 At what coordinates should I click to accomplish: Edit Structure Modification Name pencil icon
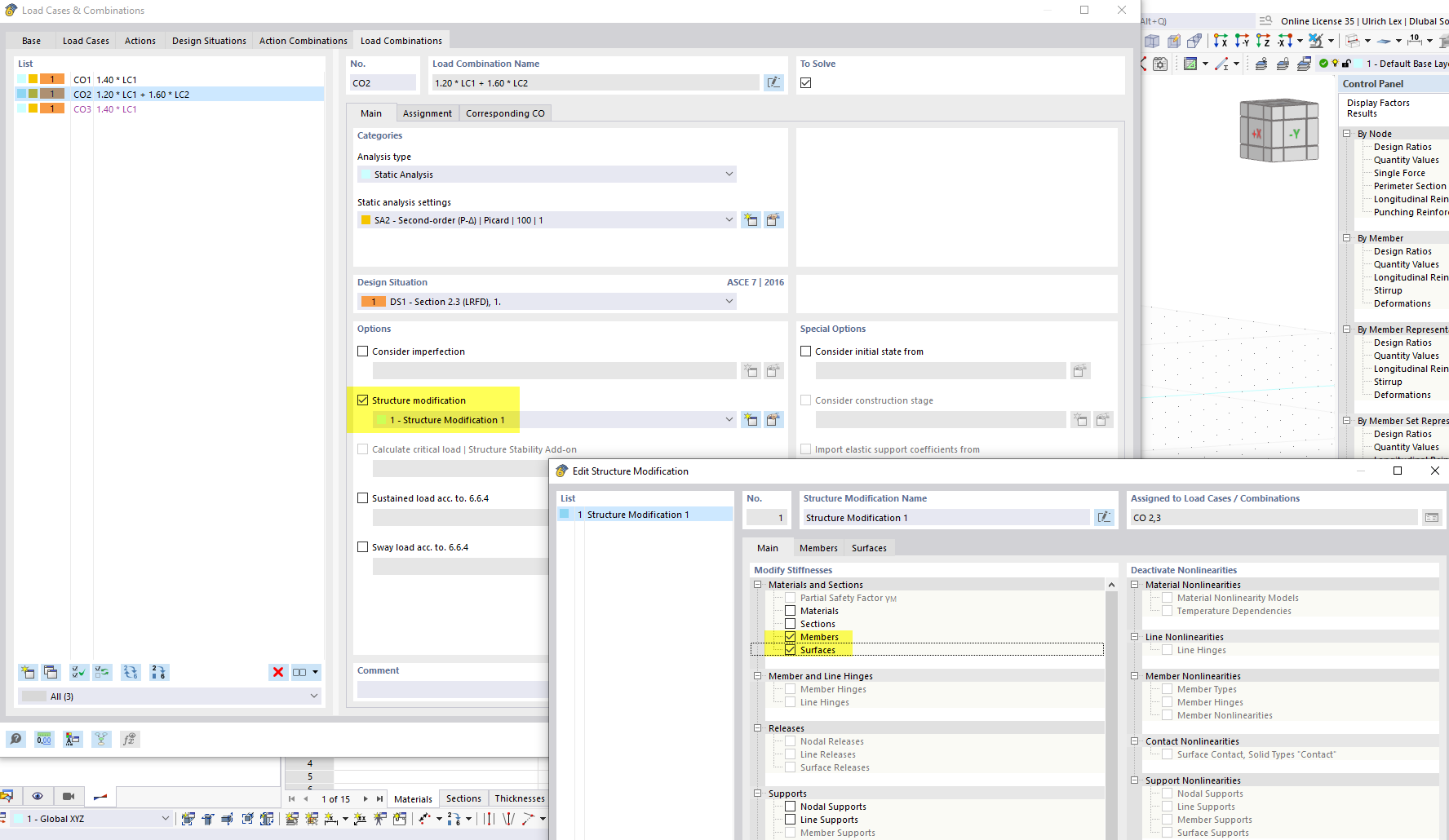[x=1104, y=517]
